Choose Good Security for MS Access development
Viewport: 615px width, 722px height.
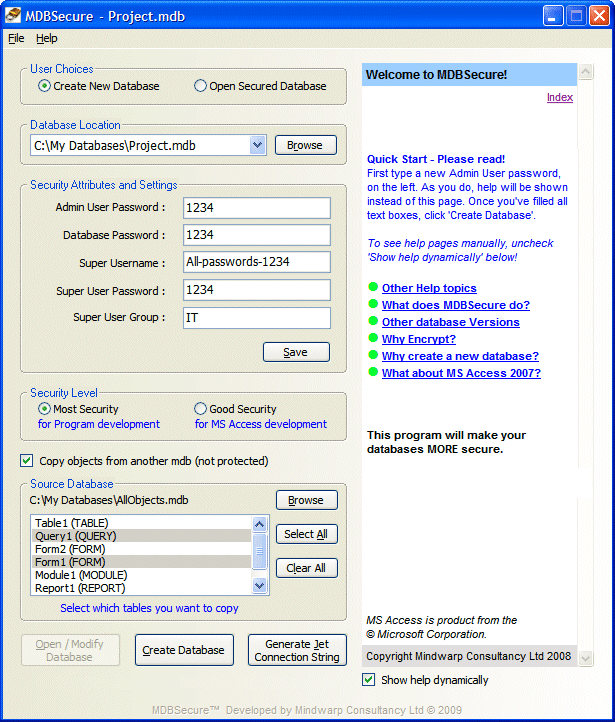pyautogui.click(x=200, y=408)
